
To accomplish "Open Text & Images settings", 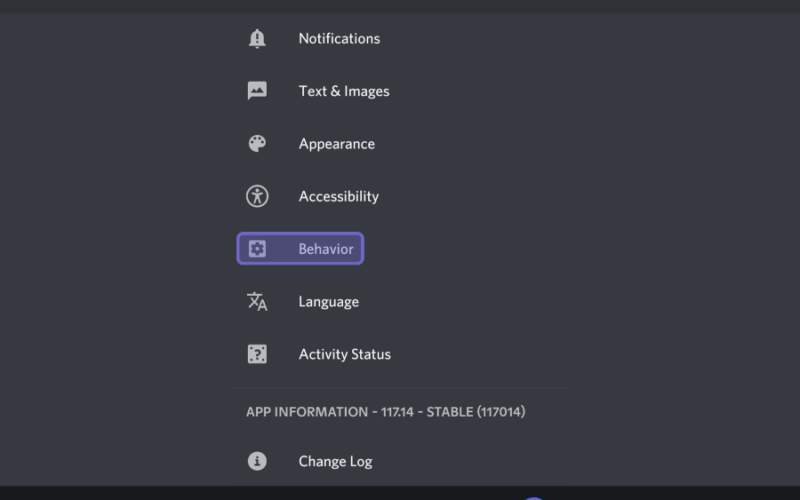I will [400, 91].
